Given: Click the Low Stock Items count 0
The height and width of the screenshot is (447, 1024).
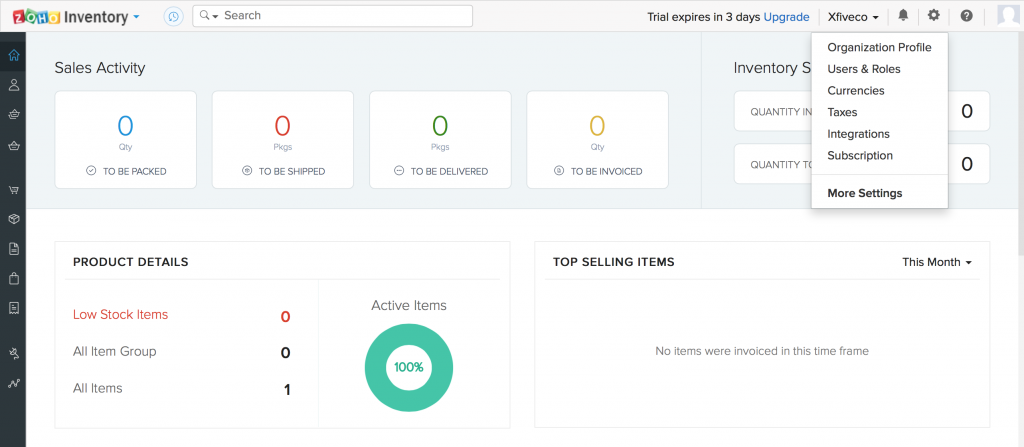Looking at the screenshot, I should pos(285,317).
